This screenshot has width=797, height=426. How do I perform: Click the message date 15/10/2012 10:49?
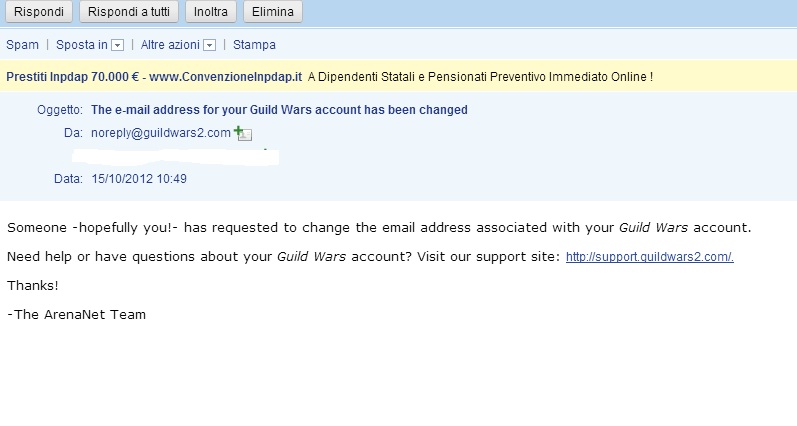coord(139,179)
